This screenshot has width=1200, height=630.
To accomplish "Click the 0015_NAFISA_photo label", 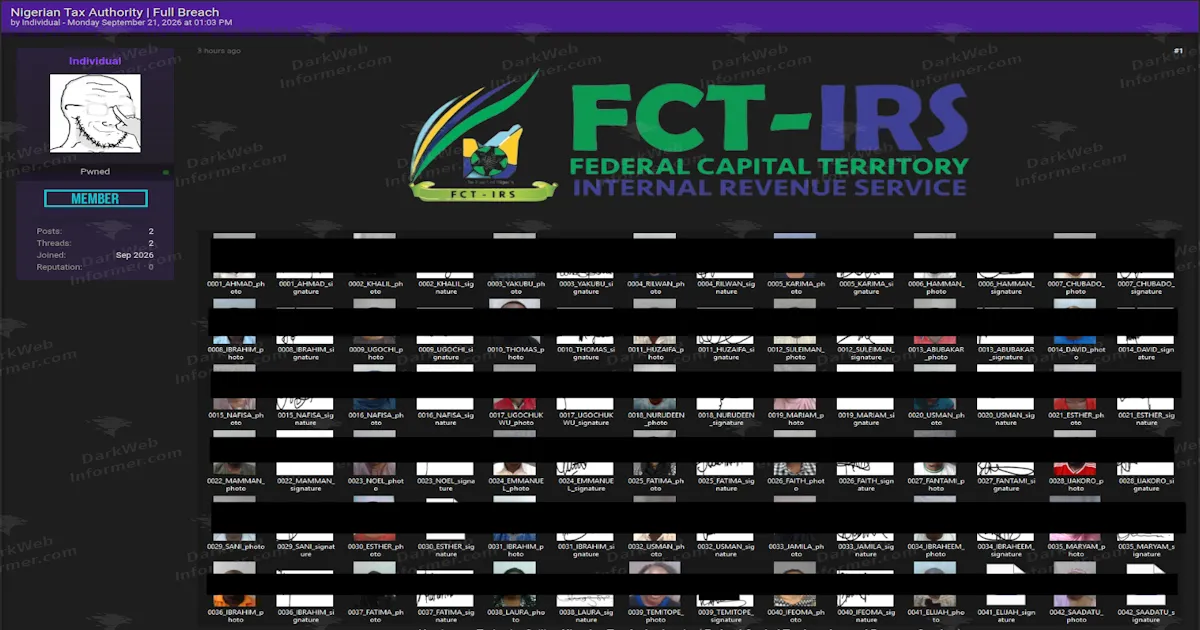I will [236, 418].
